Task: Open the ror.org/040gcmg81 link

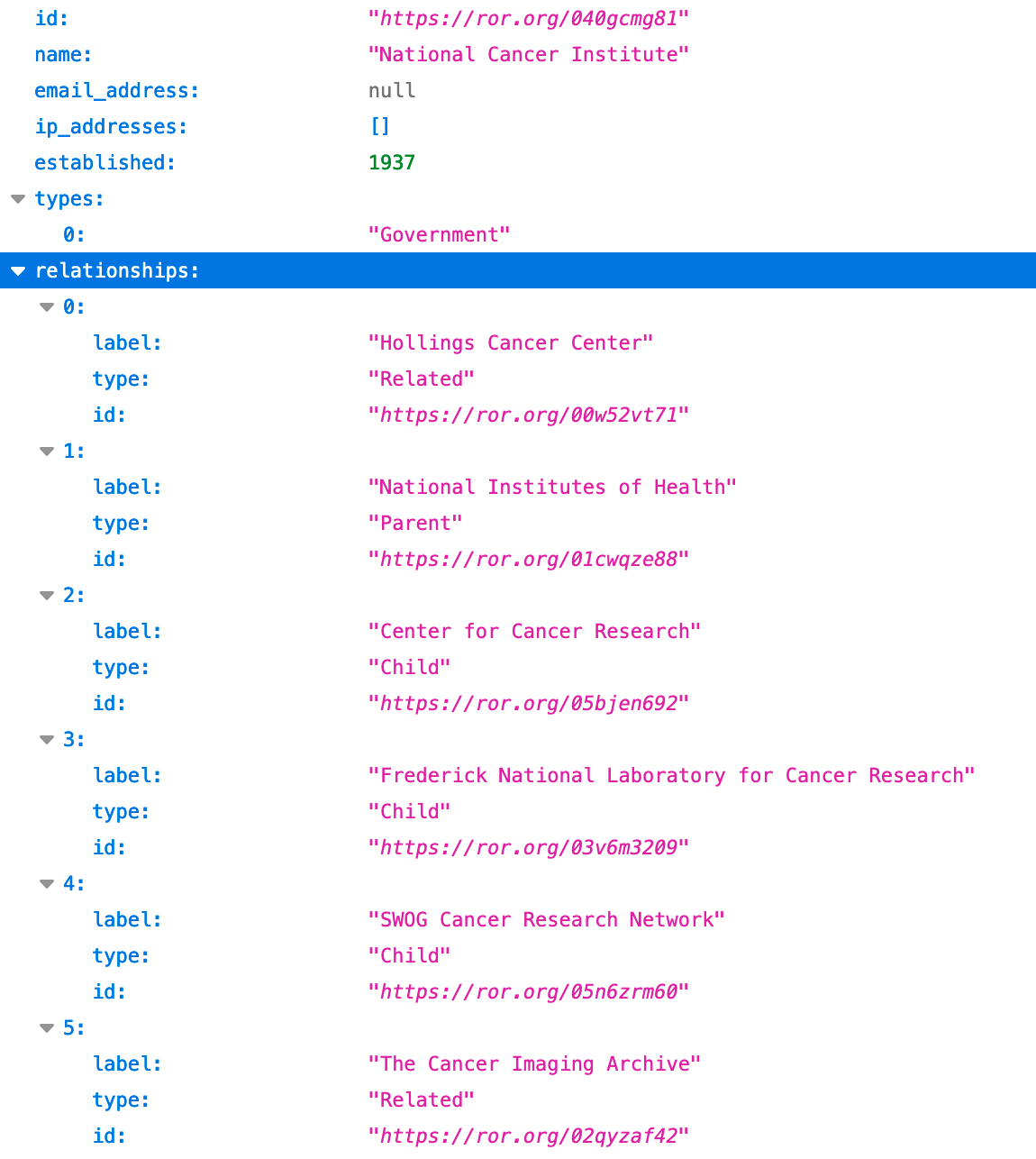Action: point(528,19)
